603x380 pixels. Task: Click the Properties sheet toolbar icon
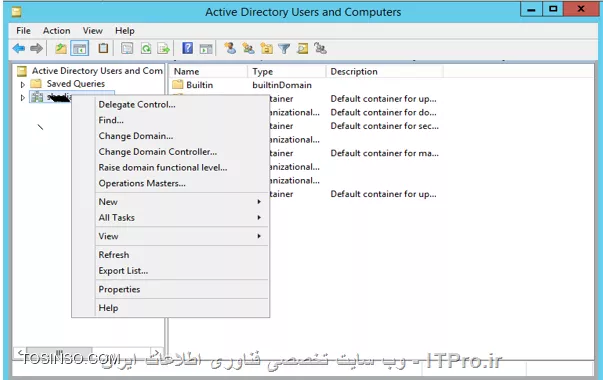127,48
